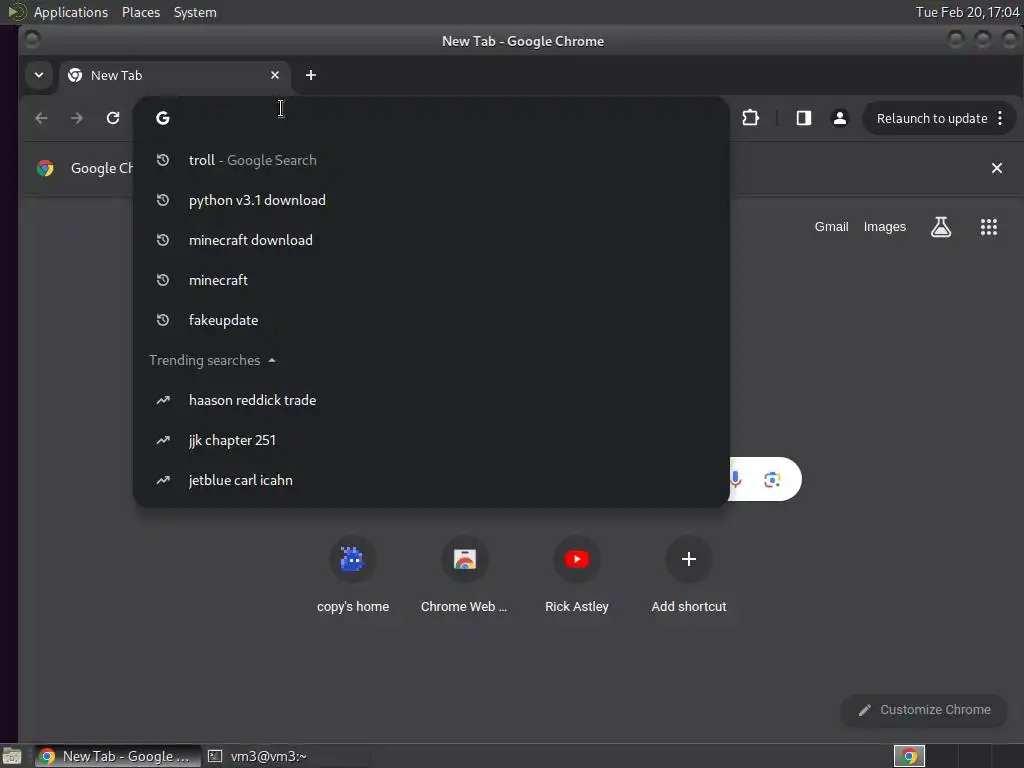1024x768 pixels.
Task: Open the Rick Astley YouTube shortcut
Action: pos(577,575)
